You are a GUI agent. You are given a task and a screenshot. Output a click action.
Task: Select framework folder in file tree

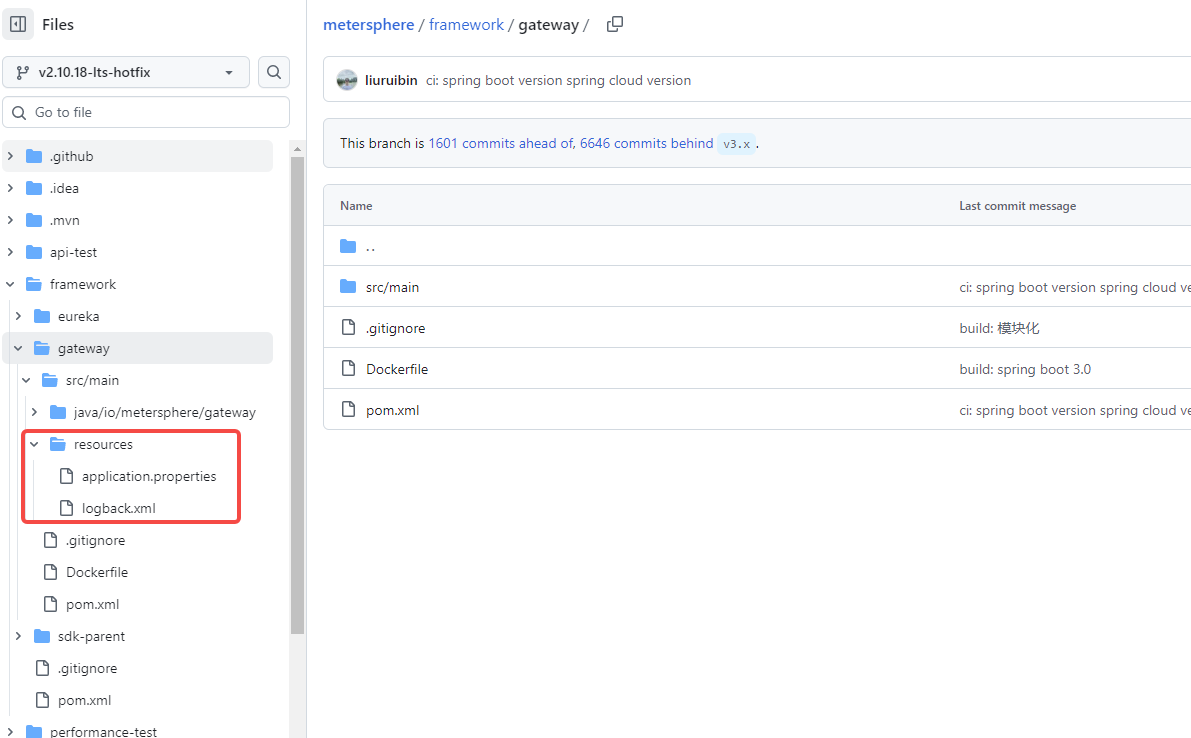coord(83,284)
